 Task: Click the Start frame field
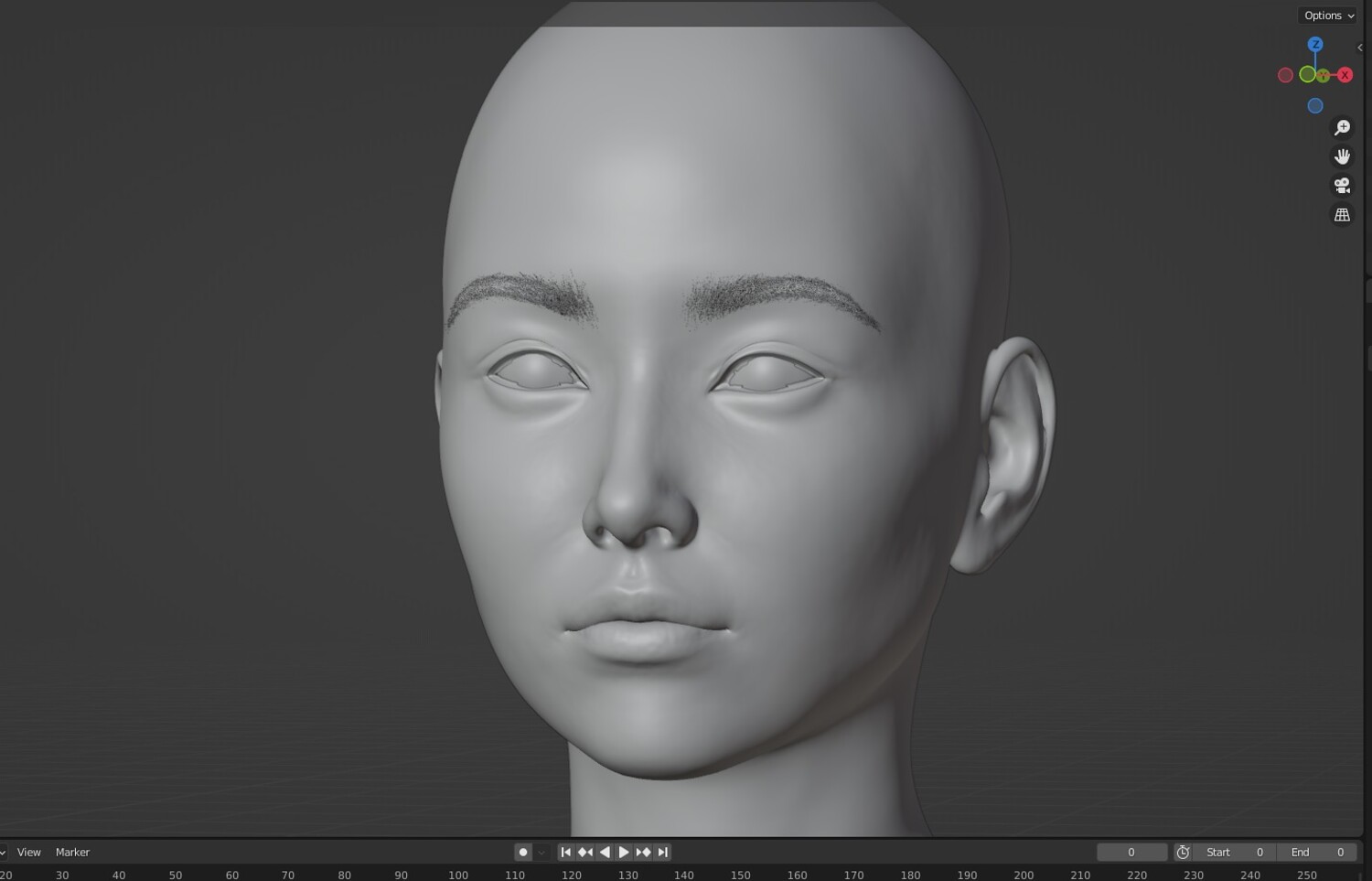pyautogui.click(x=1234, y=853)
